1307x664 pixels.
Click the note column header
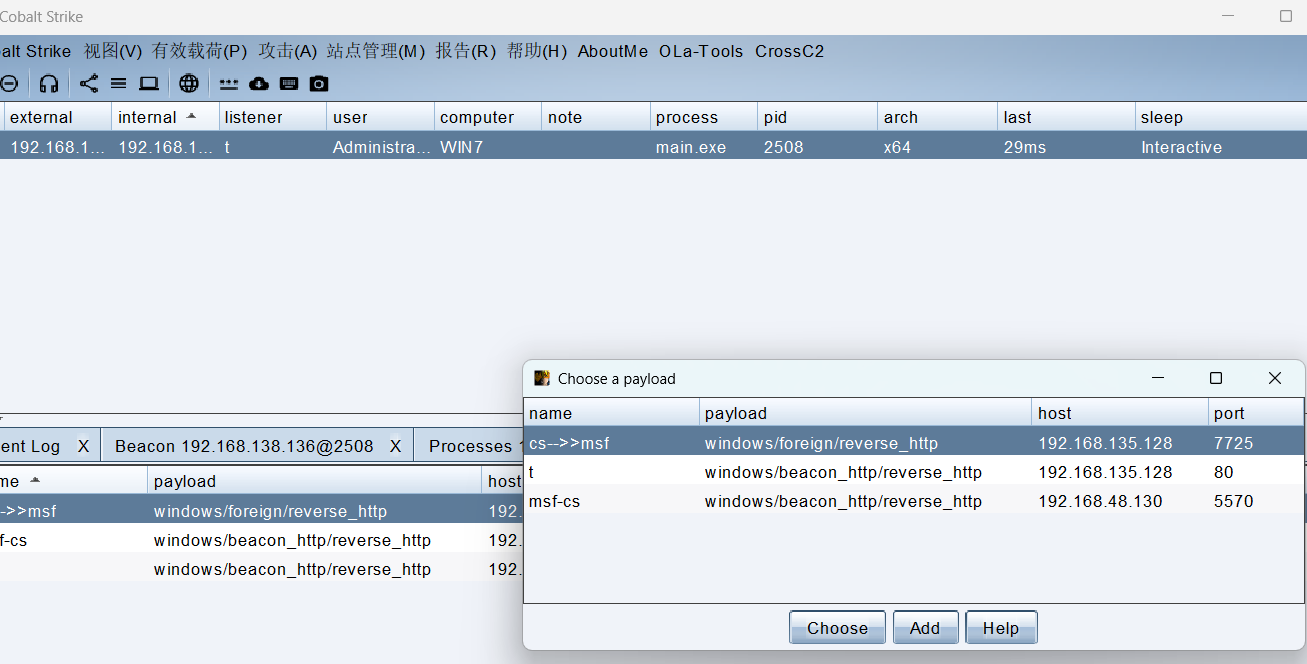point(596,117)
